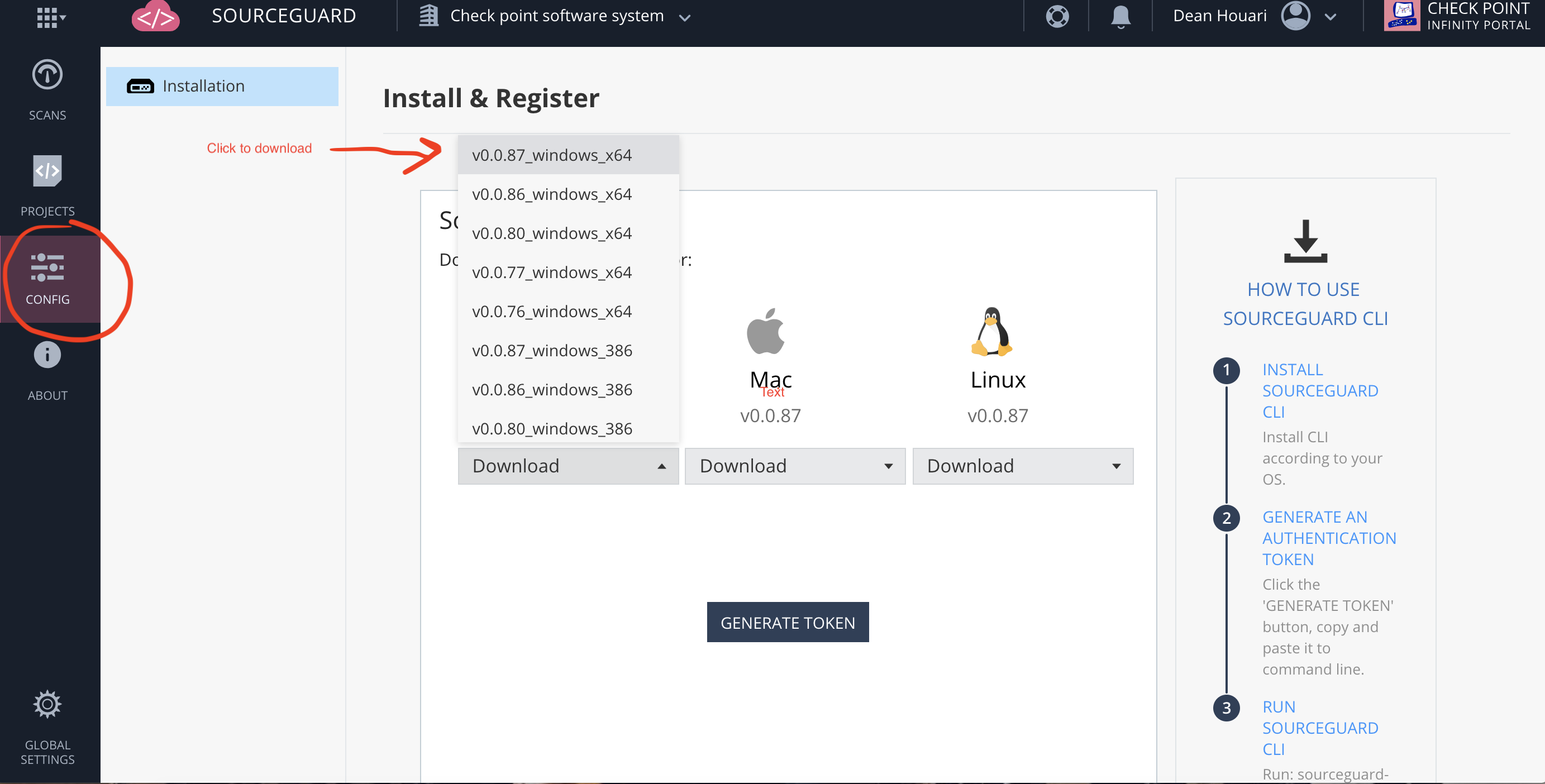Click the notification bell icon
The width and height of the screenshot is (1545, 784).
point(1119,15)
